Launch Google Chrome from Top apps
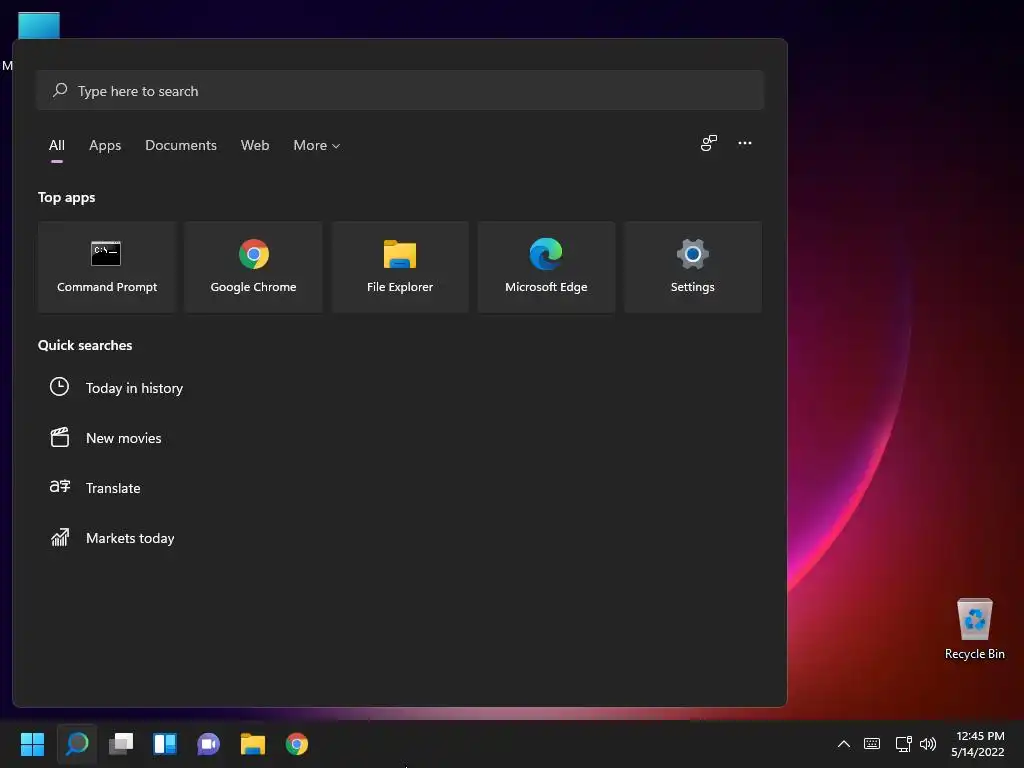The width and height of the screenshot is (1024, 768). click(253, 266)
